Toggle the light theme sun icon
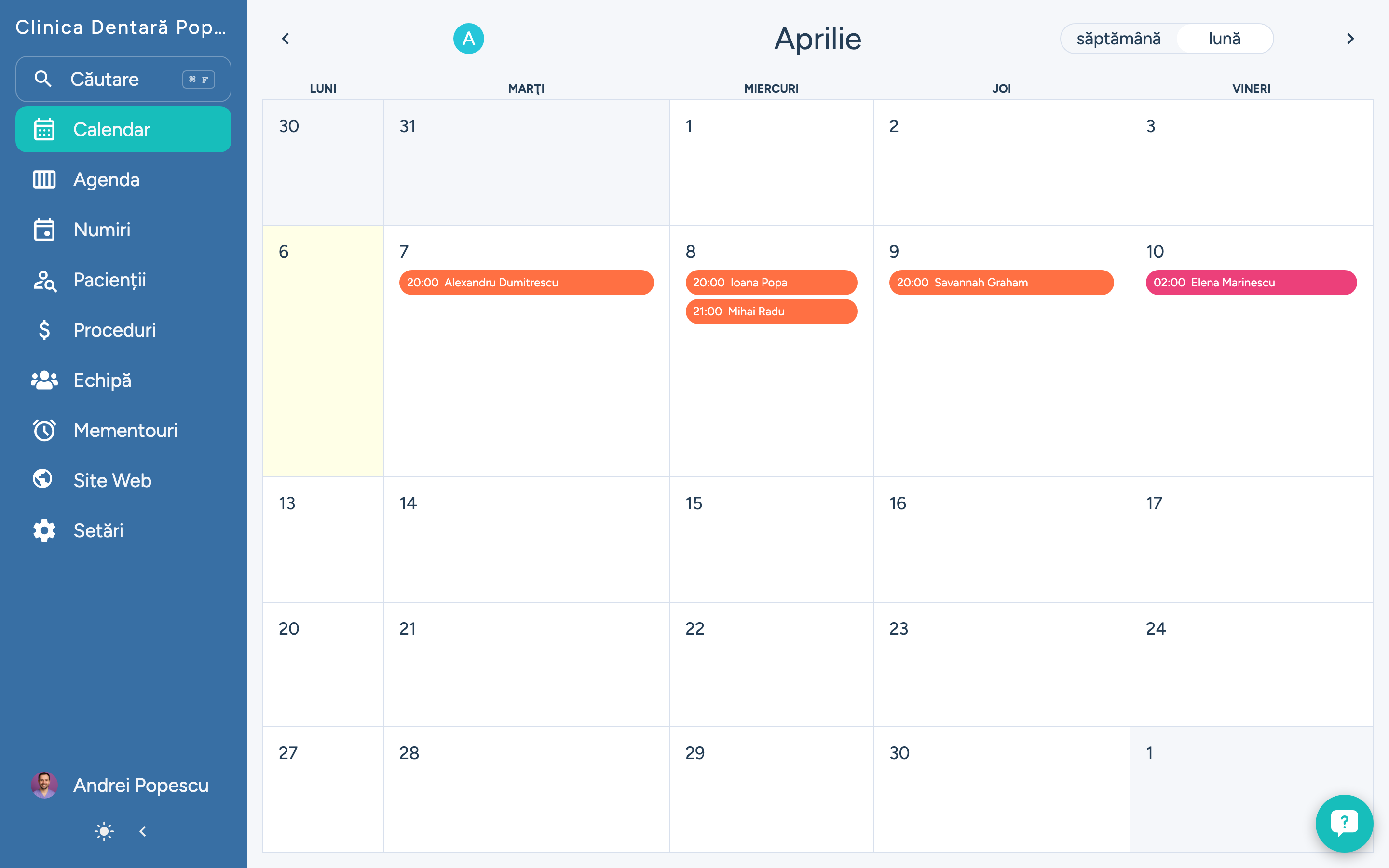1389x868 pixels. 104,831
